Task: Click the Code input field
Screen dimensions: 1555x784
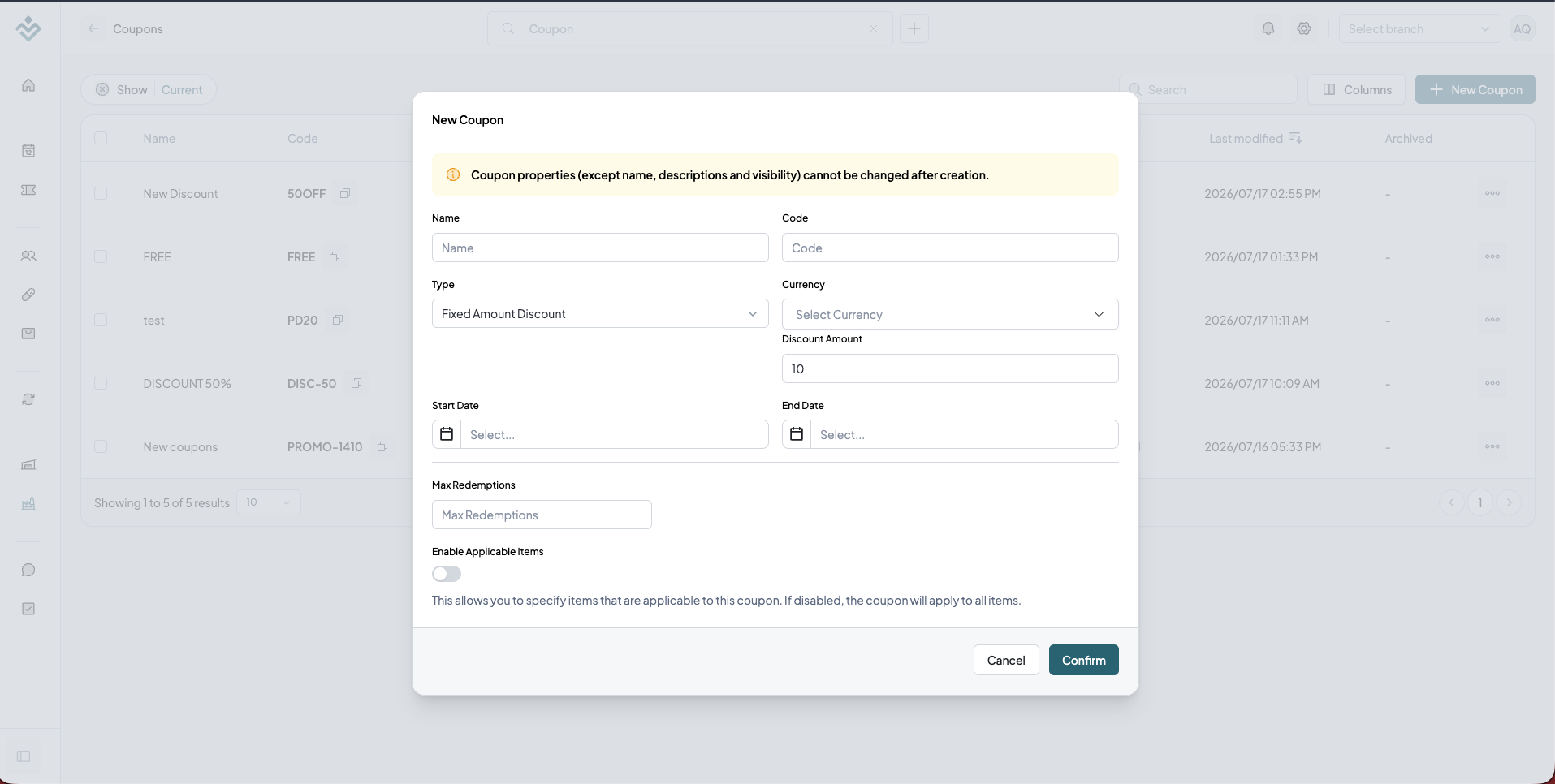Action: tap(950, 248)
